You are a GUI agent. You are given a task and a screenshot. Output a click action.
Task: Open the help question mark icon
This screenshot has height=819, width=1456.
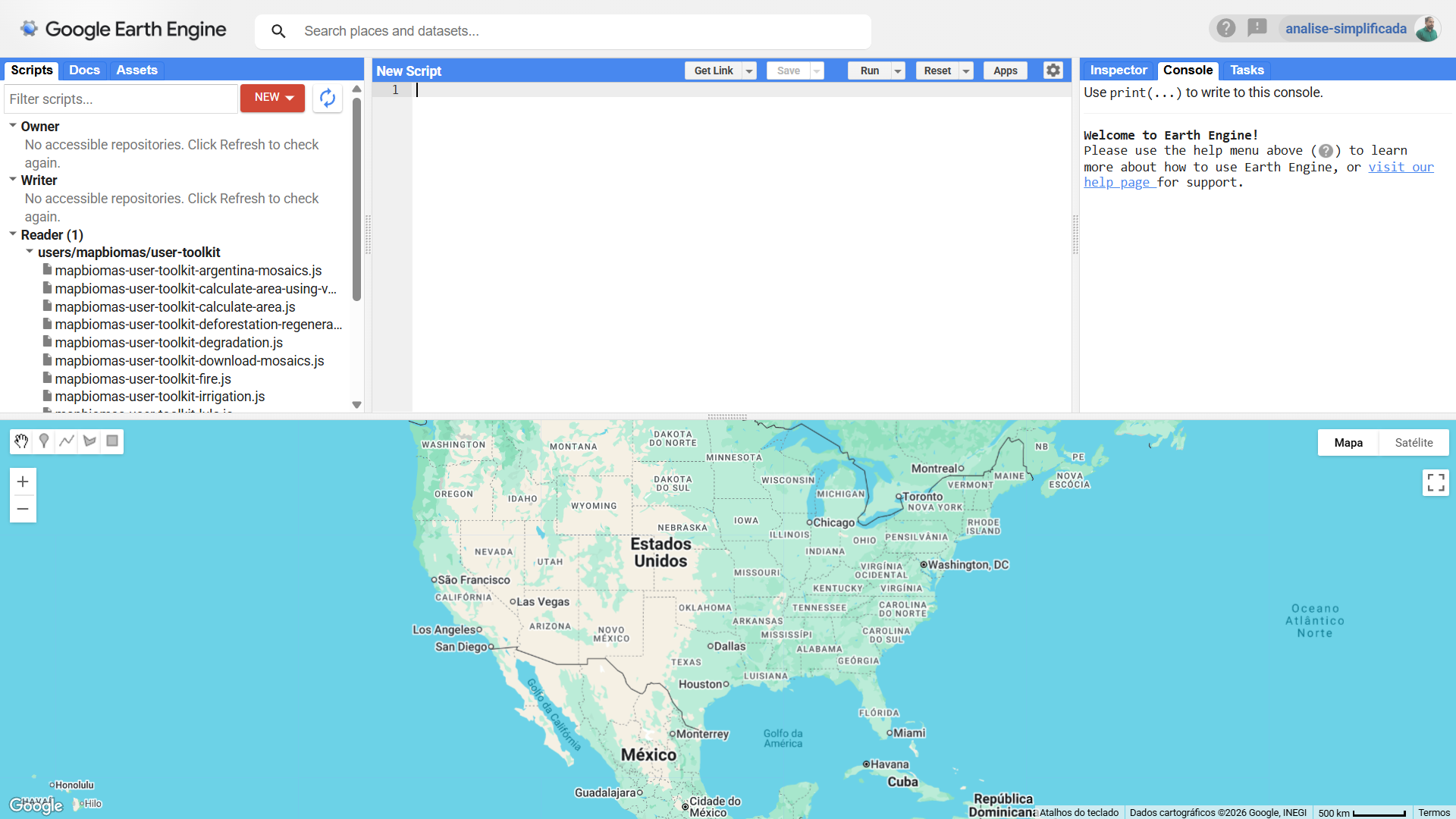pos(1225,28)
